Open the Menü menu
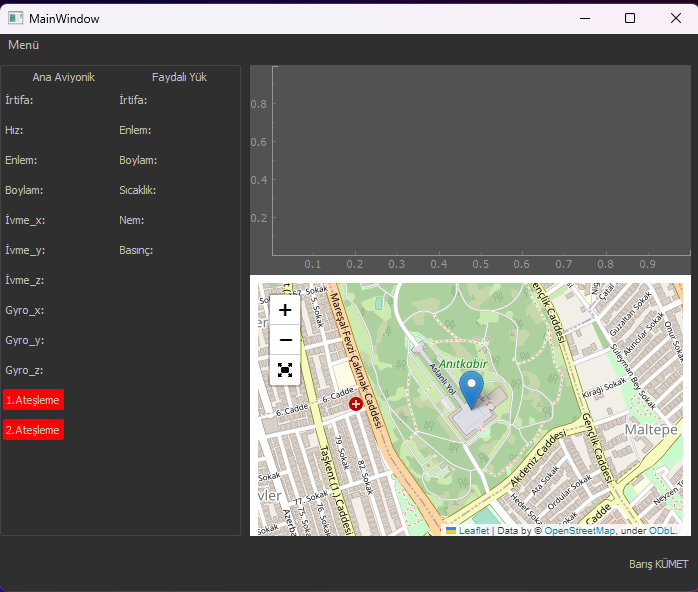The image size is (698, 592). coord(24,45)
